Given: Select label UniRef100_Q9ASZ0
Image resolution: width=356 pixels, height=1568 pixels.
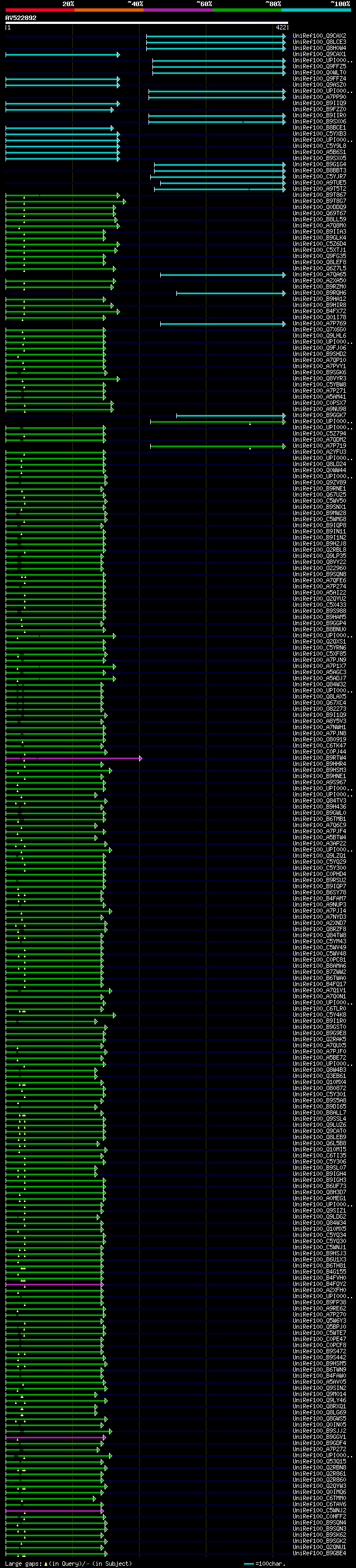Looking at the screenshot, I should click(x=319, y=85).
